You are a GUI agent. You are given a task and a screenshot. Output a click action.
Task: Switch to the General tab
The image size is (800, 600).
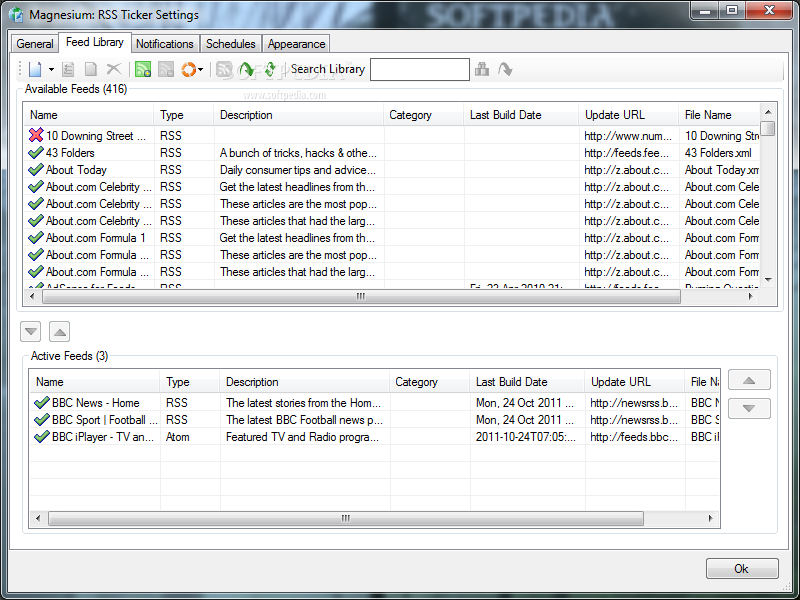point(35,44)
